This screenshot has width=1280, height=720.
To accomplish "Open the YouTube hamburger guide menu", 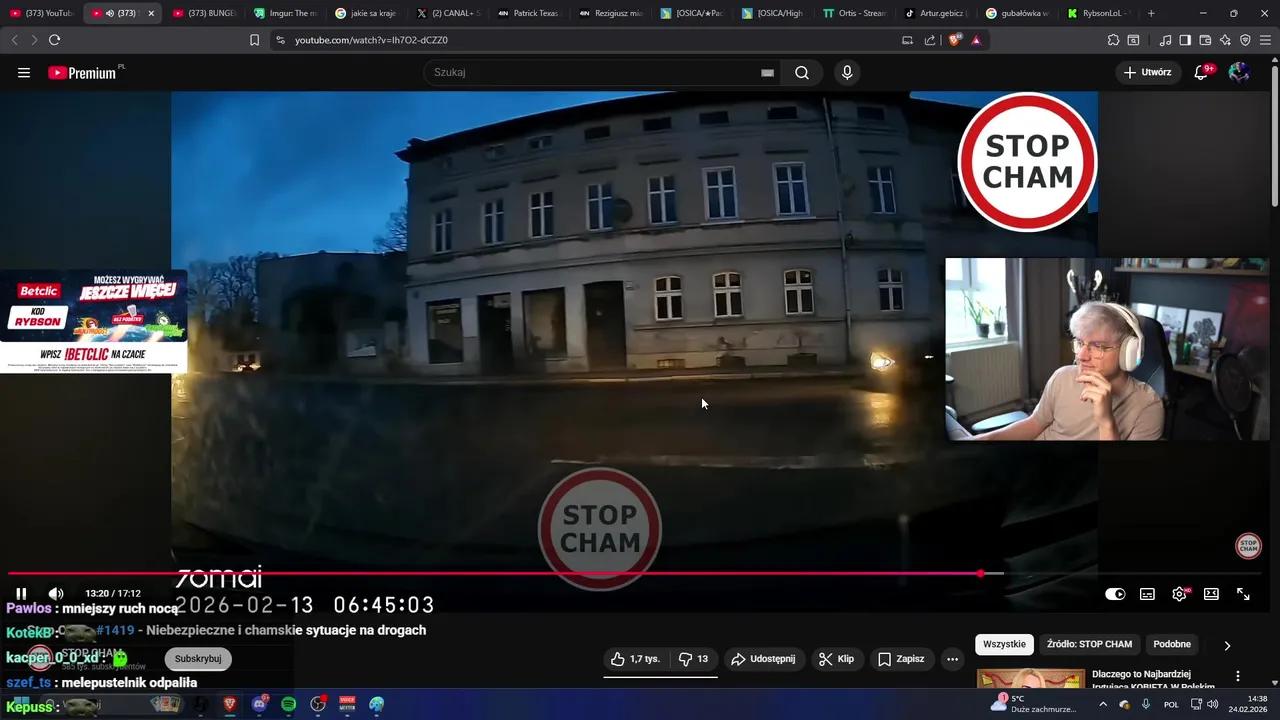I will (24, 72).
